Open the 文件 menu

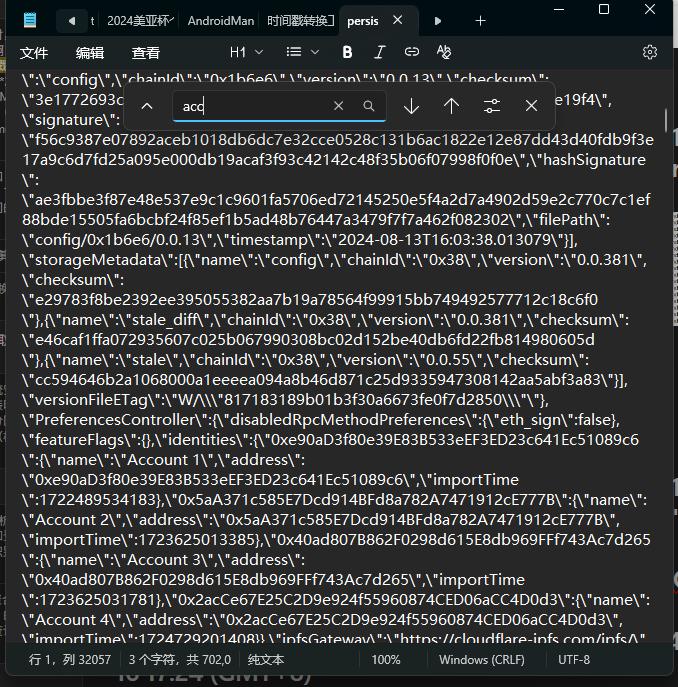pyautogui.click(x=34, y=53)
